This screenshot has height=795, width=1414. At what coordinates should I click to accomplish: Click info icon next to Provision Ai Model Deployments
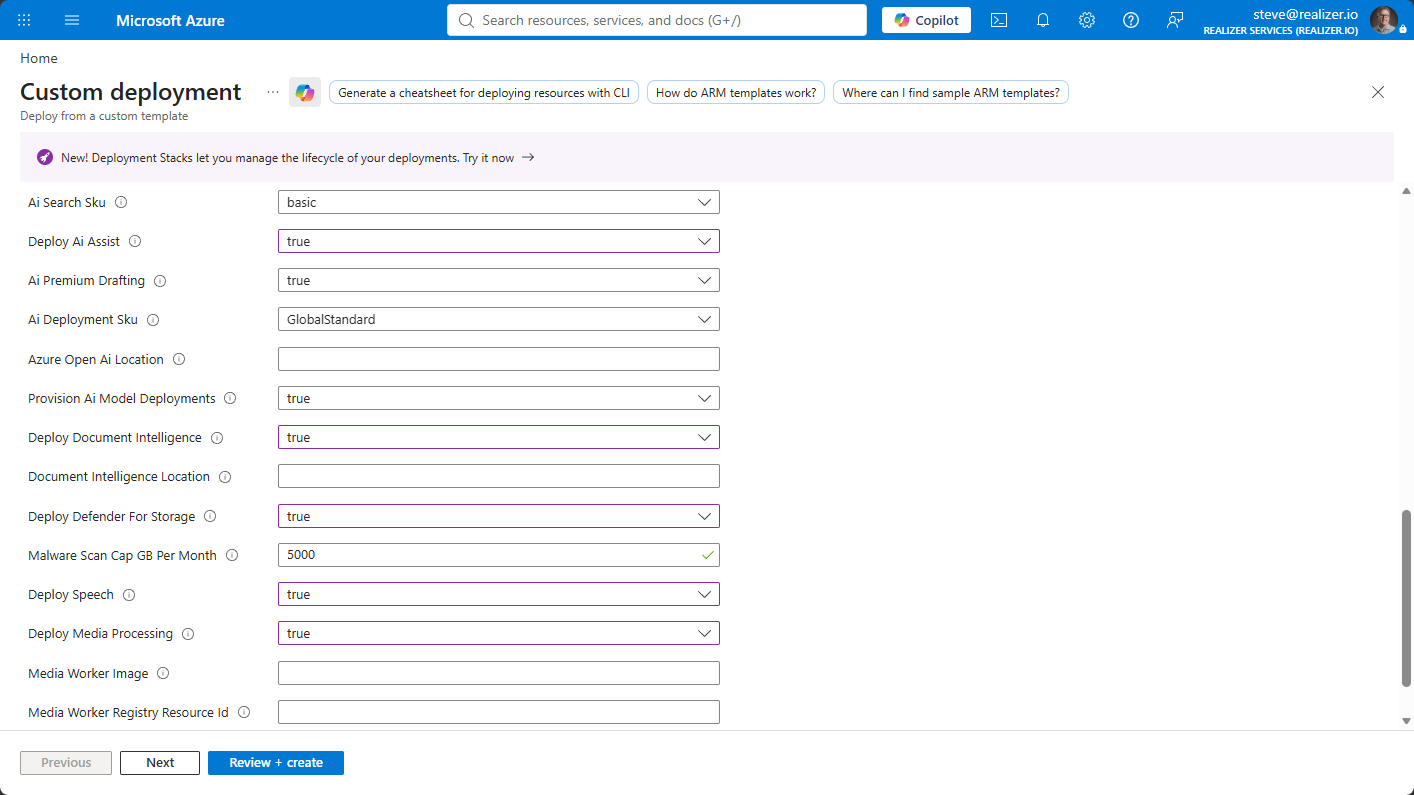coord(230,398)
